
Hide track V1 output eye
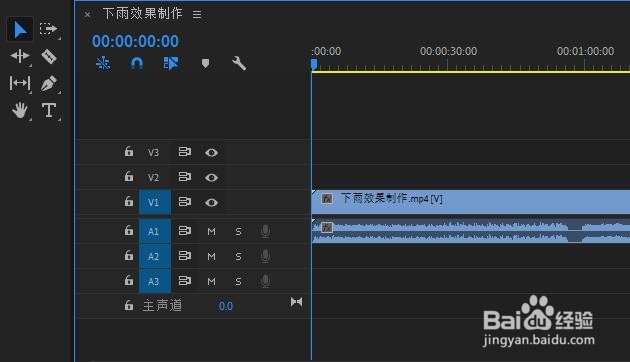(x=211, y=202)
